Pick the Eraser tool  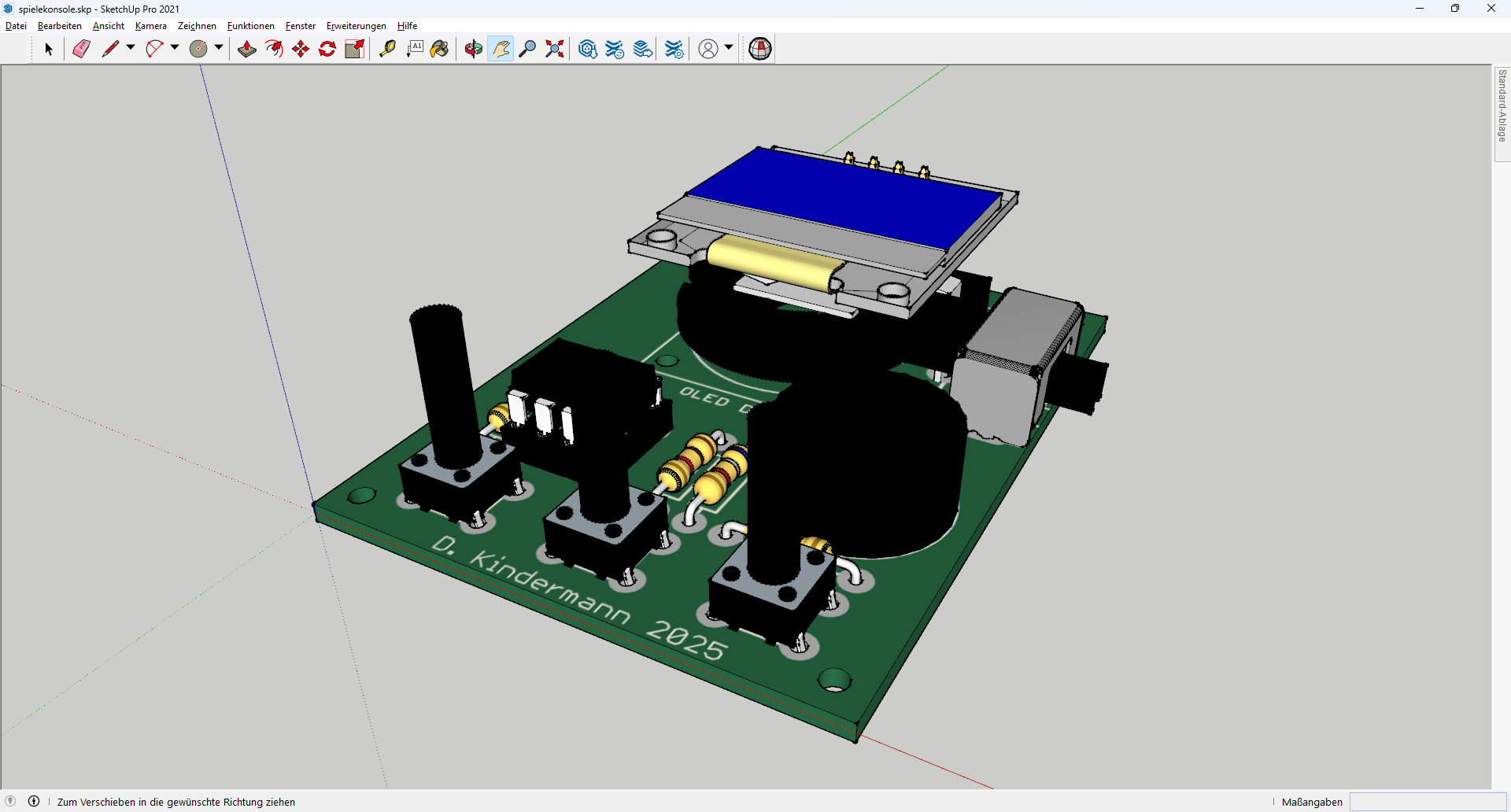(81, 49)
